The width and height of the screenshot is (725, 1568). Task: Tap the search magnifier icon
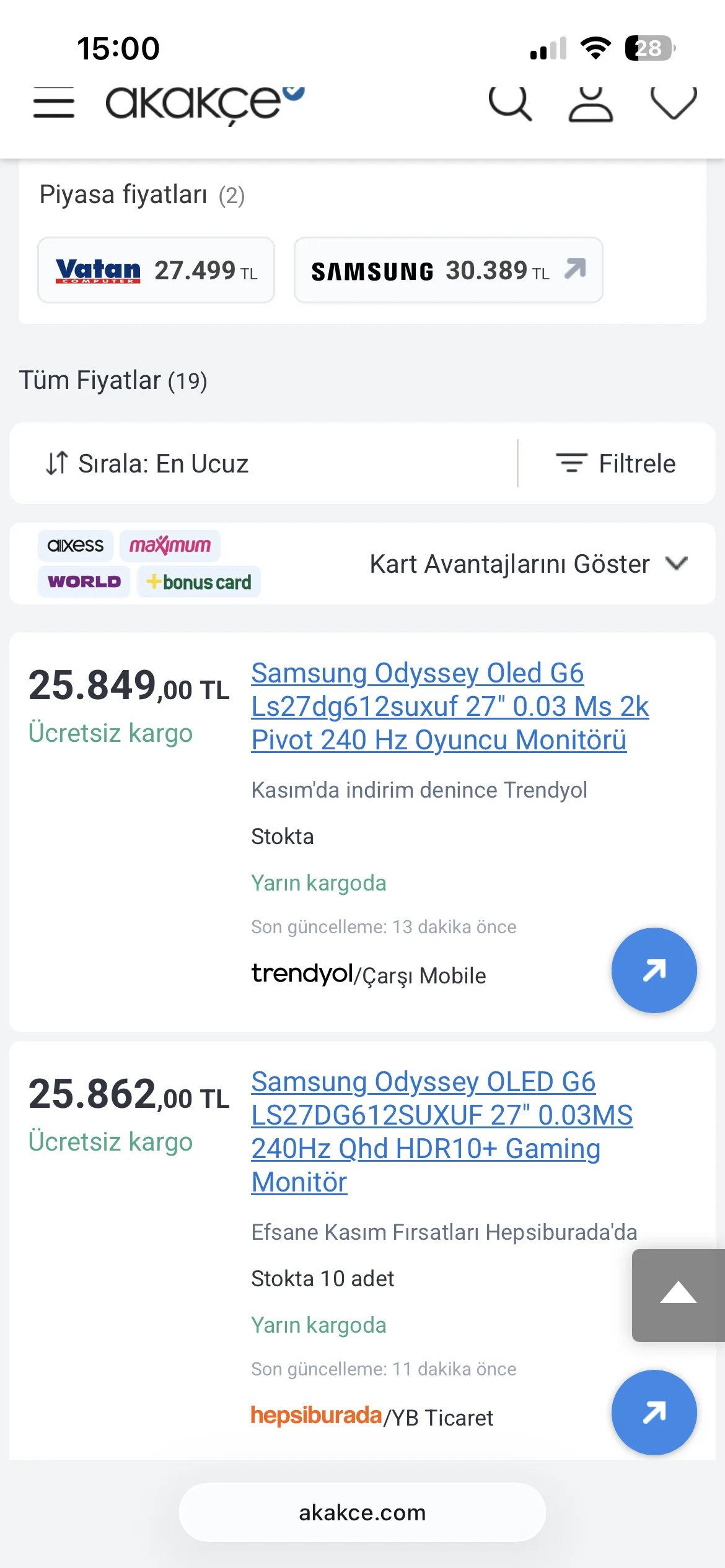(510, 103)
